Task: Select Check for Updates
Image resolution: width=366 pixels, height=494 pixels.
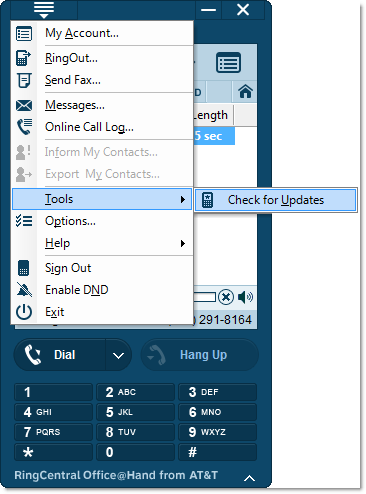Action: click(276, 200)
